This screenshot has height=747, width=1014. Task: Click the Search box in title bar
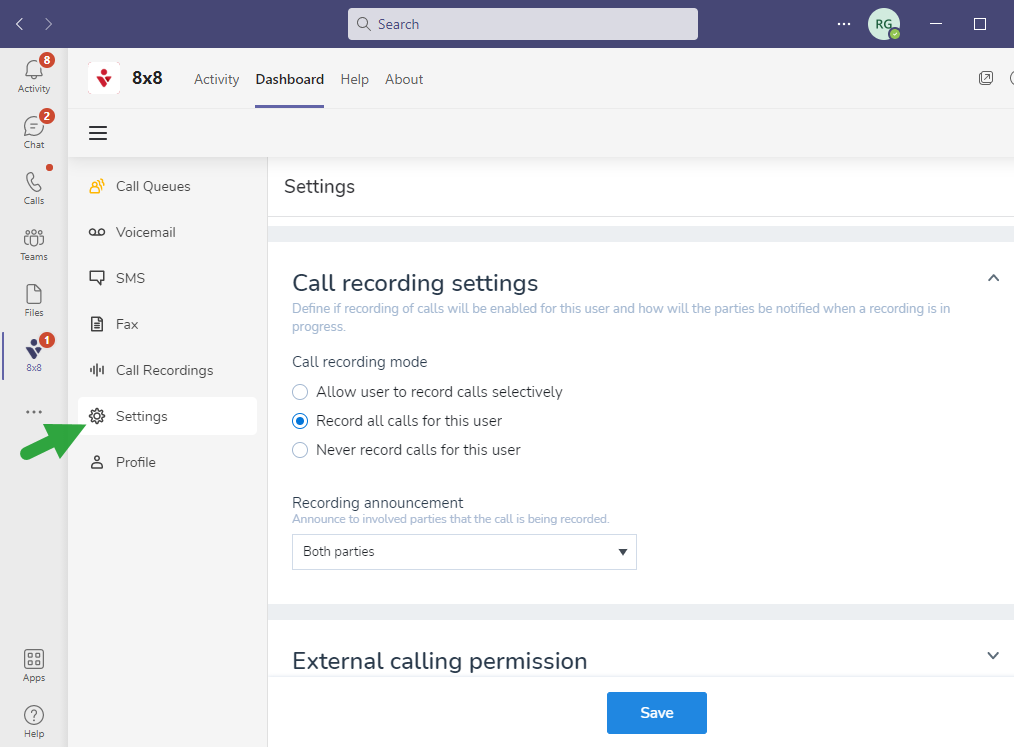point(523,24)
